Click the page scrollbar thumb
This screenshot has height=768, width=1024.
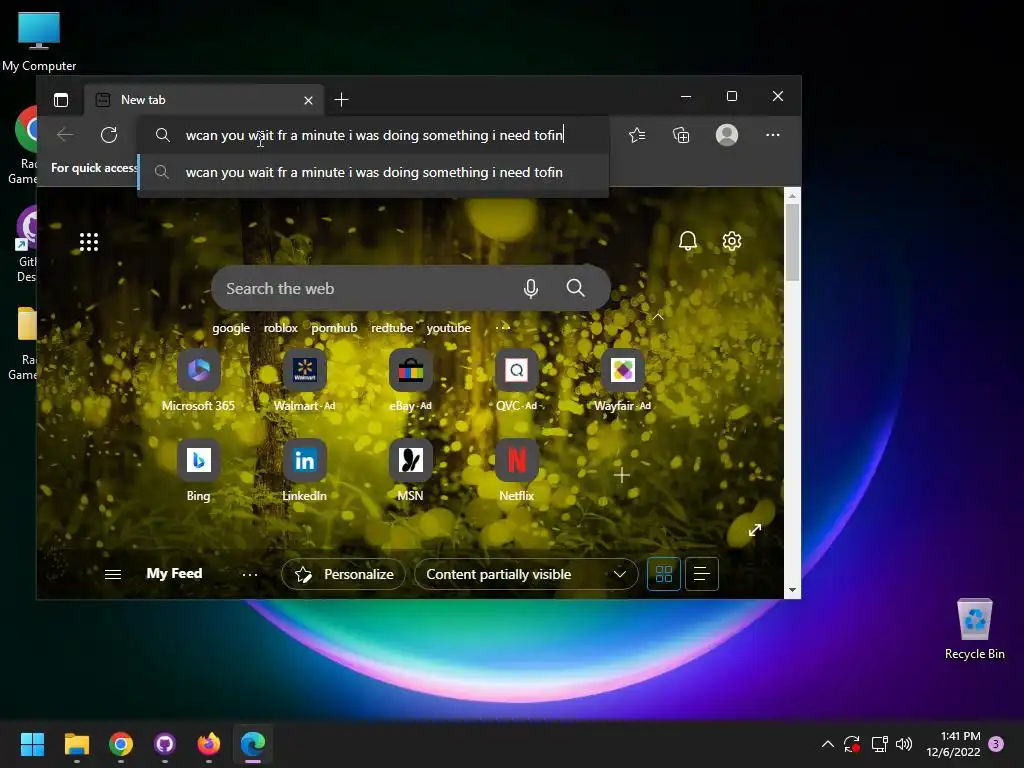point(792,242)
